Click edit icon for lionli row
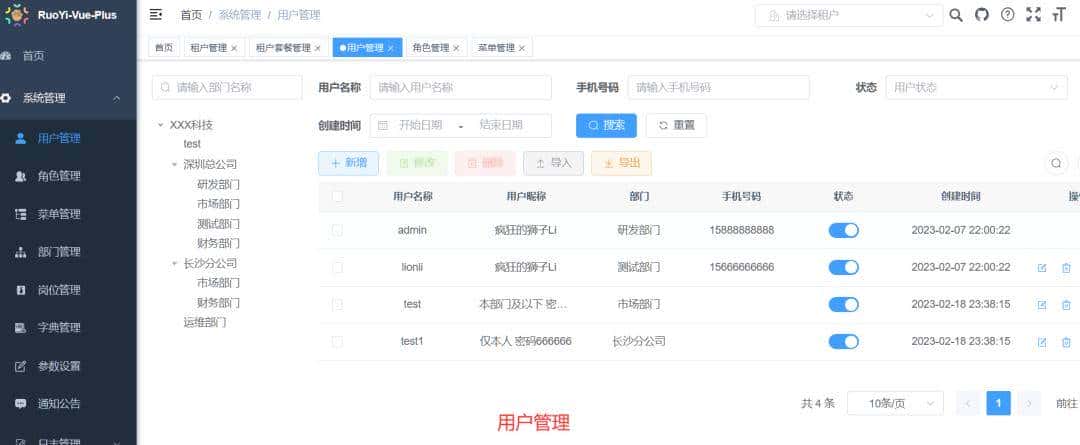 [1041, 267]
